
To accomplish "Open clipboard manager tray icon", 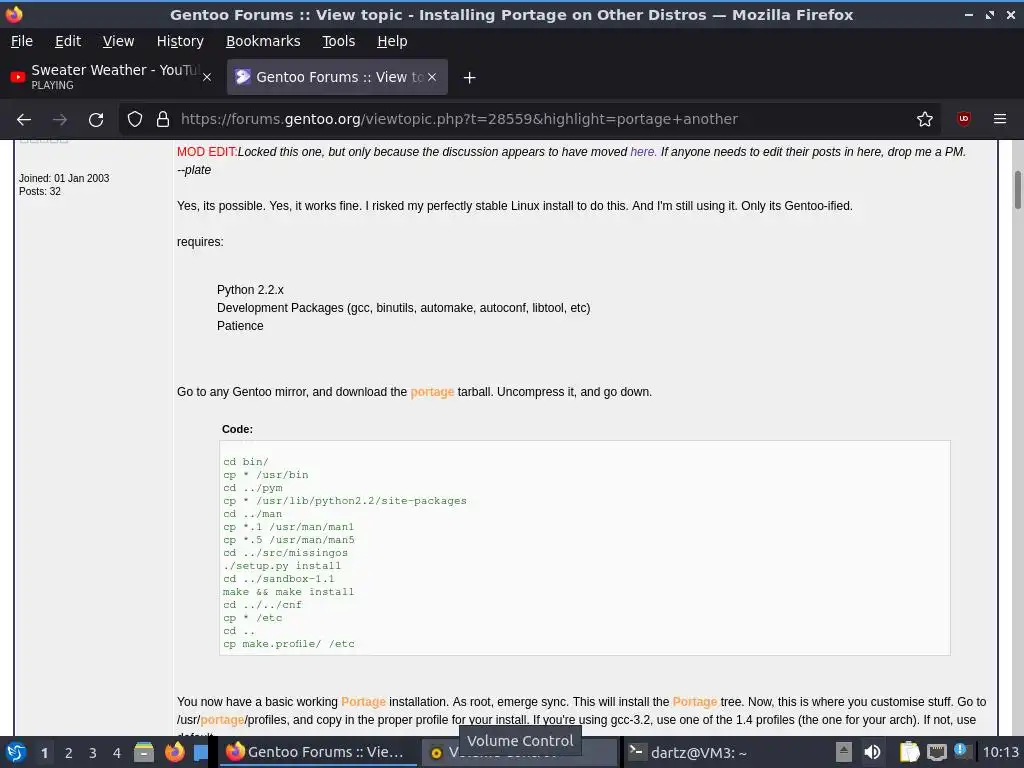I will [909, 752].
